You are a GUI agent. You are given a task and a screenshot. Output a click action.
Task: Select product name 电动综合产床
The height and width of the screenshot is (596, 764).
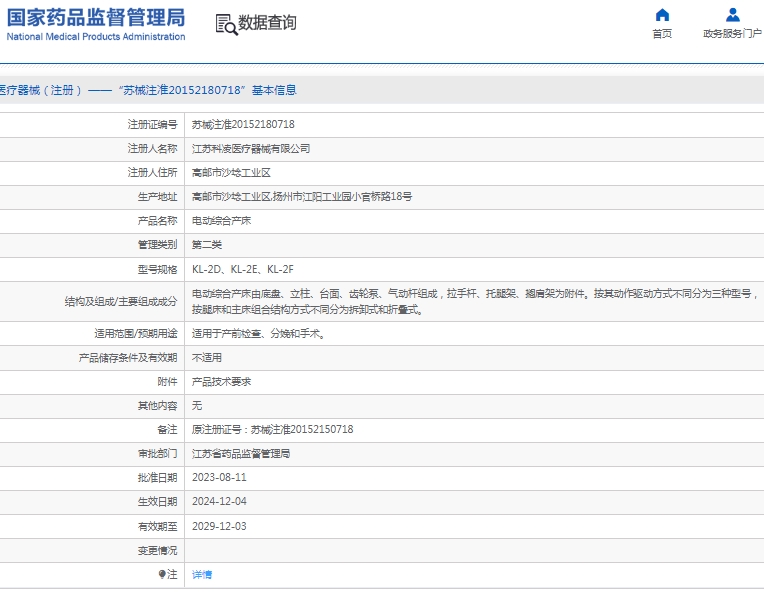coord(221,221)
